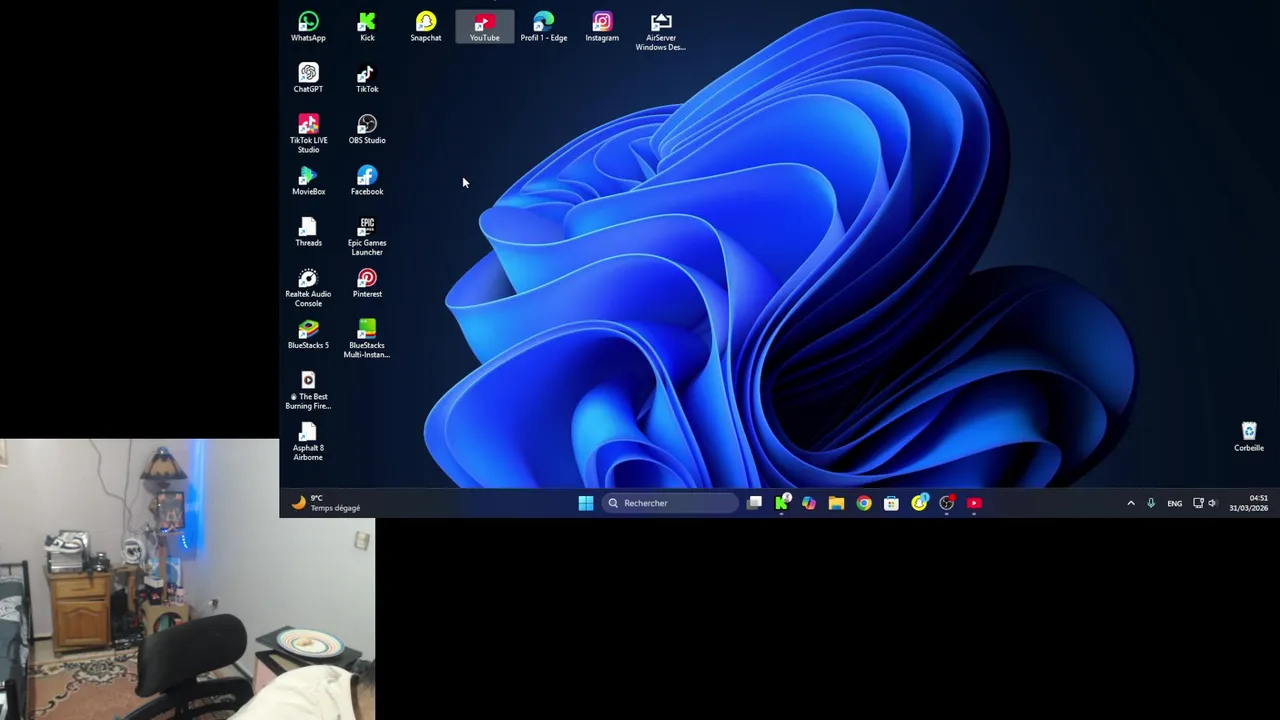The width and height of the screenshot is (1280, 720).
Task: Select the Corbeille recycle bin icon
Action: [1249, 437]
